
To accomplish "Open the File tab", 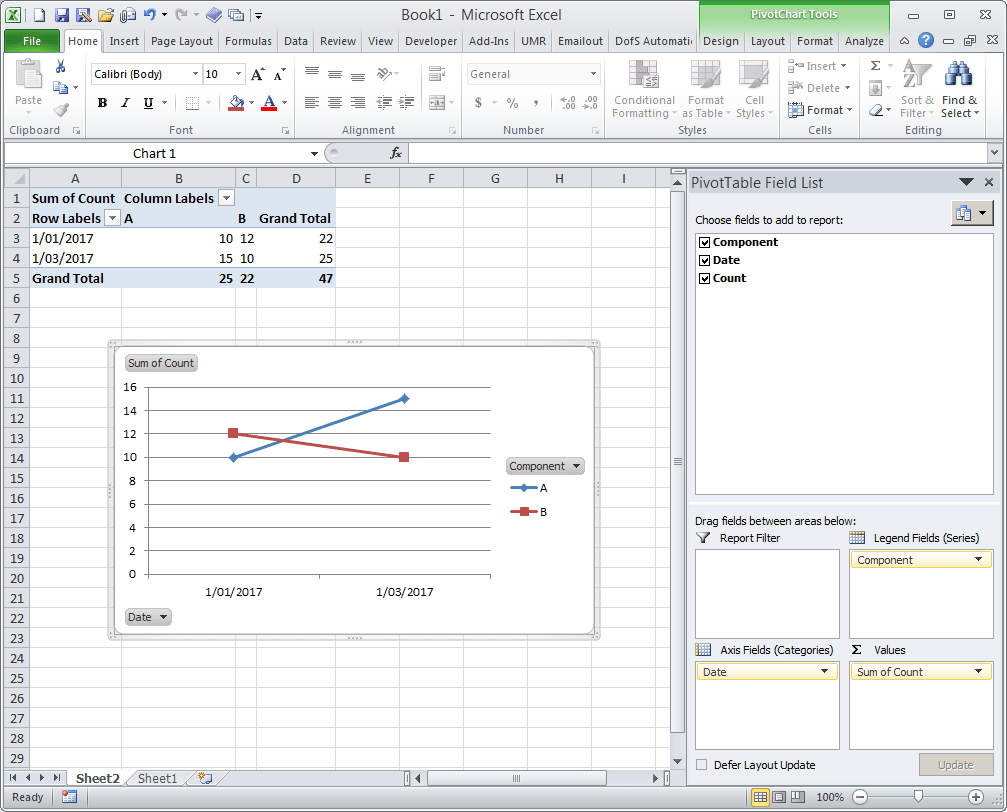I will pos(32,41).
